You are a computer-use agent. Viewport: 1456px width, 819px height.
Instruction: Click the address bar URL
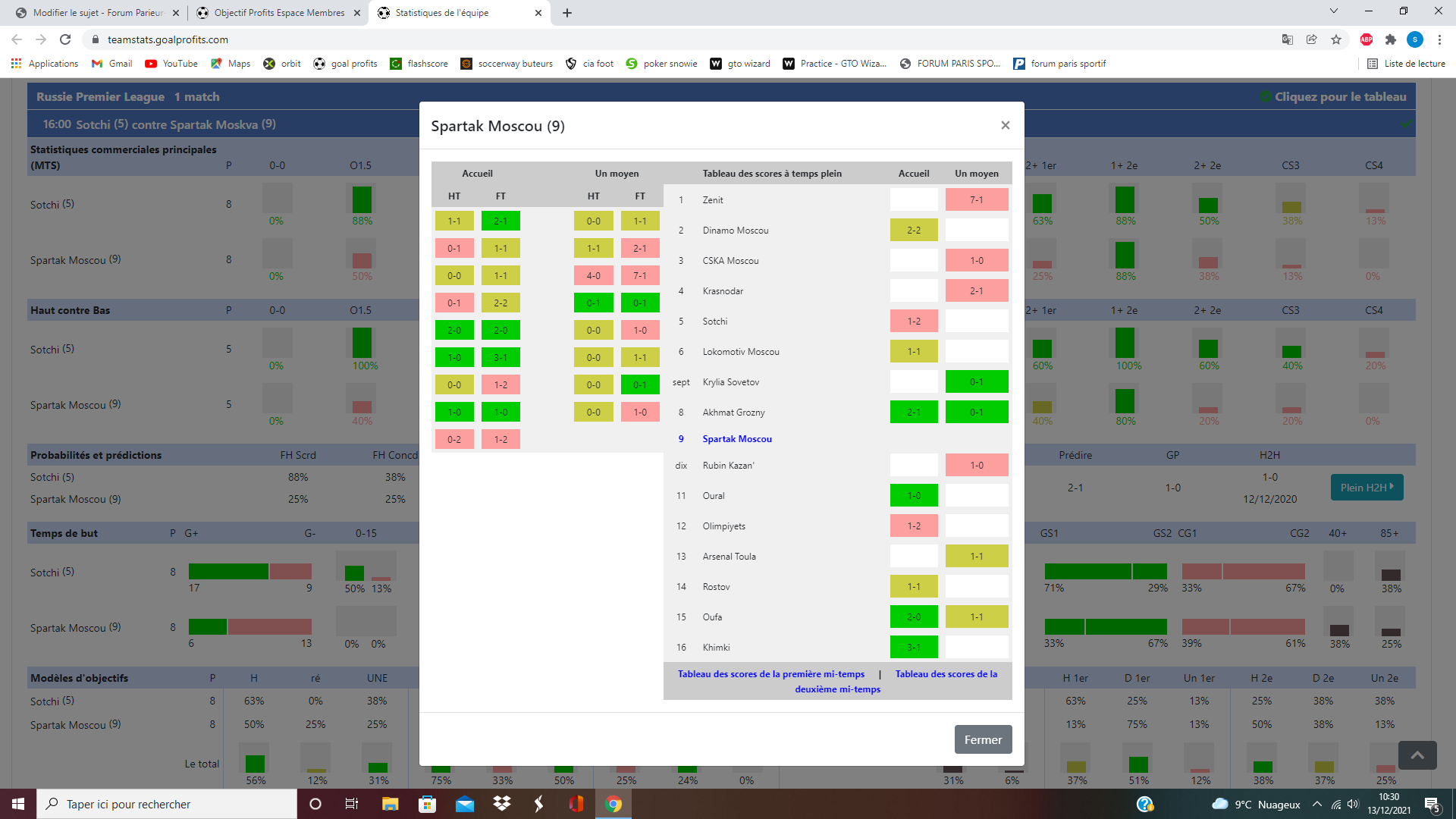click(168, 39)
